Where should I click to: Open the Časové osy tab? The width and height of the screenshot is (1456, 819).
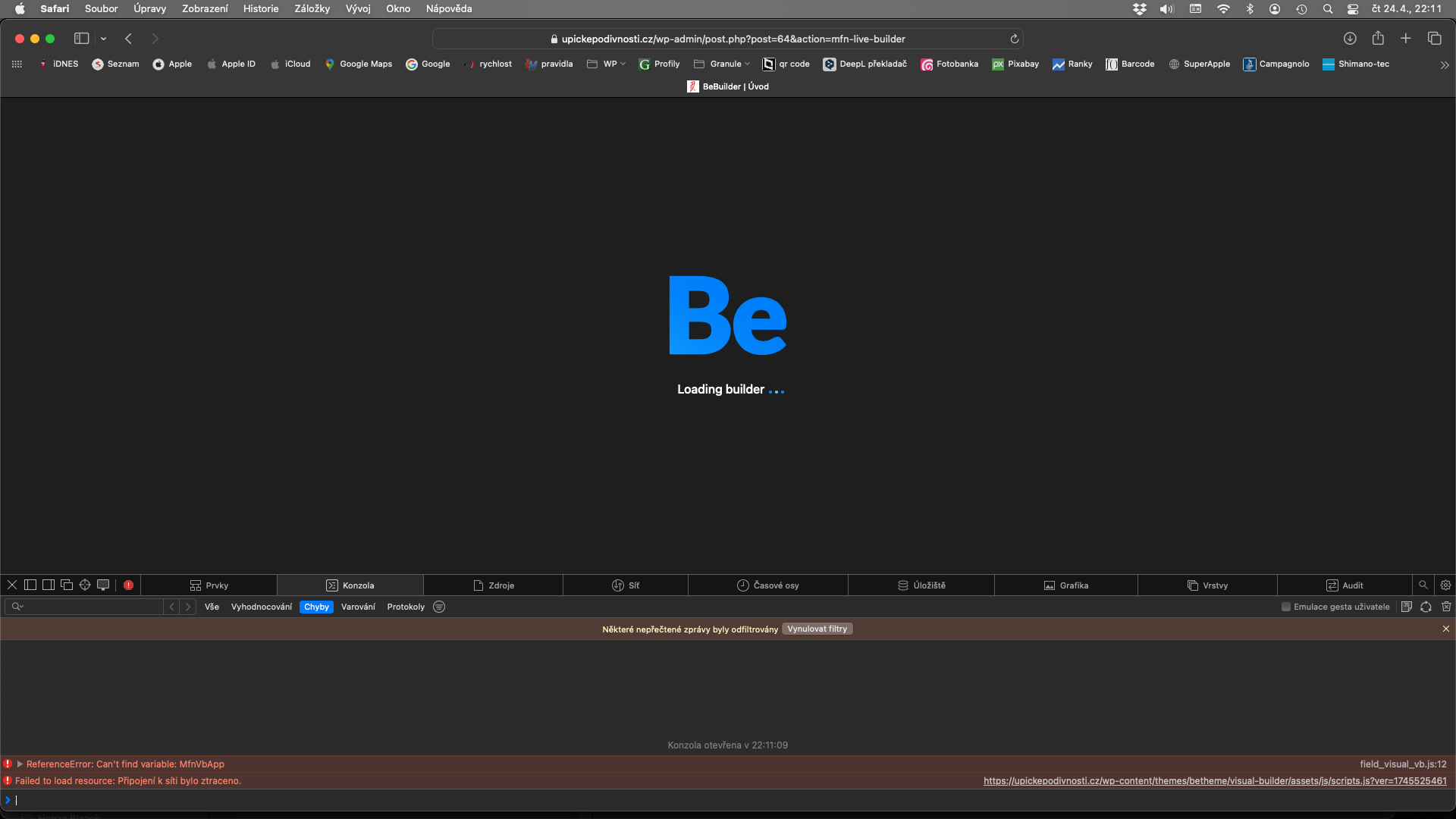pos(768,585)
